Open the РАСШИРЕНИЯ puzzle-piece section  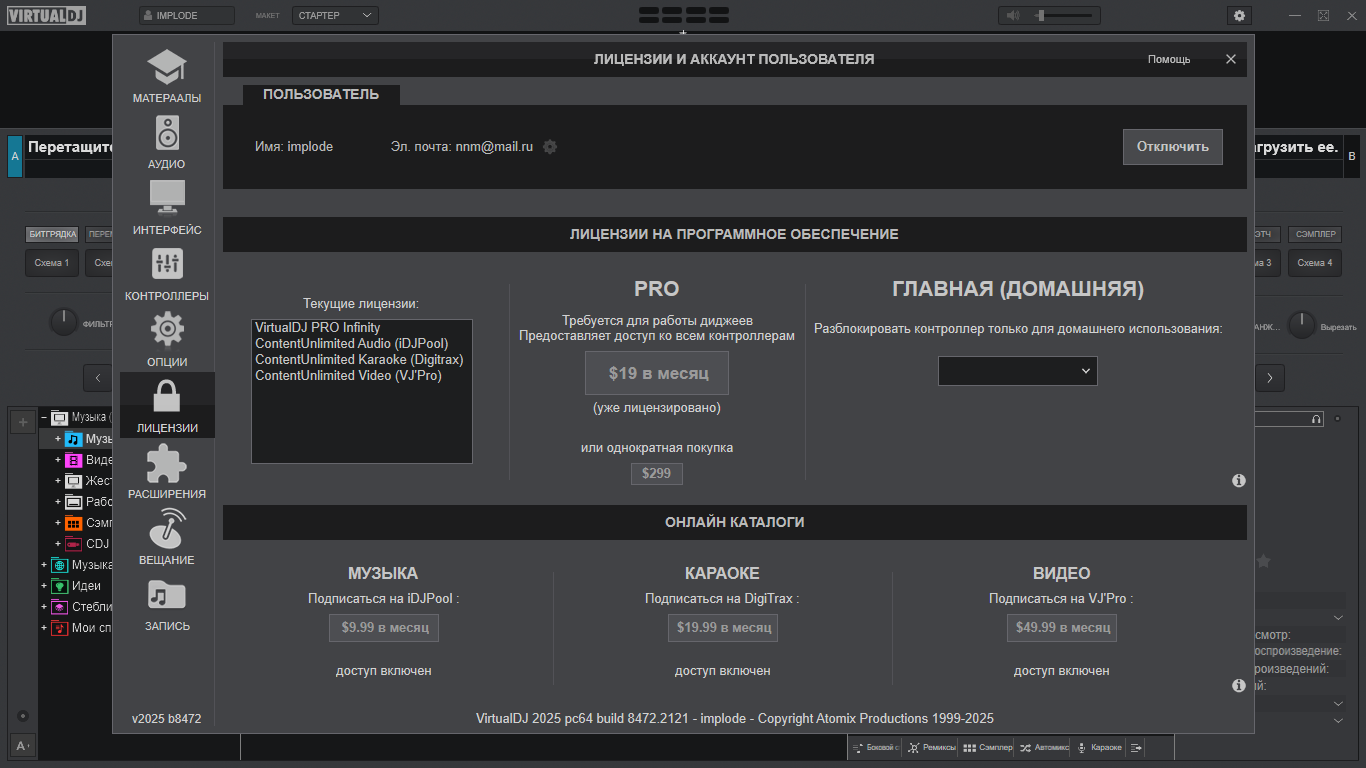pyautogui.click(x=167, y=472)
